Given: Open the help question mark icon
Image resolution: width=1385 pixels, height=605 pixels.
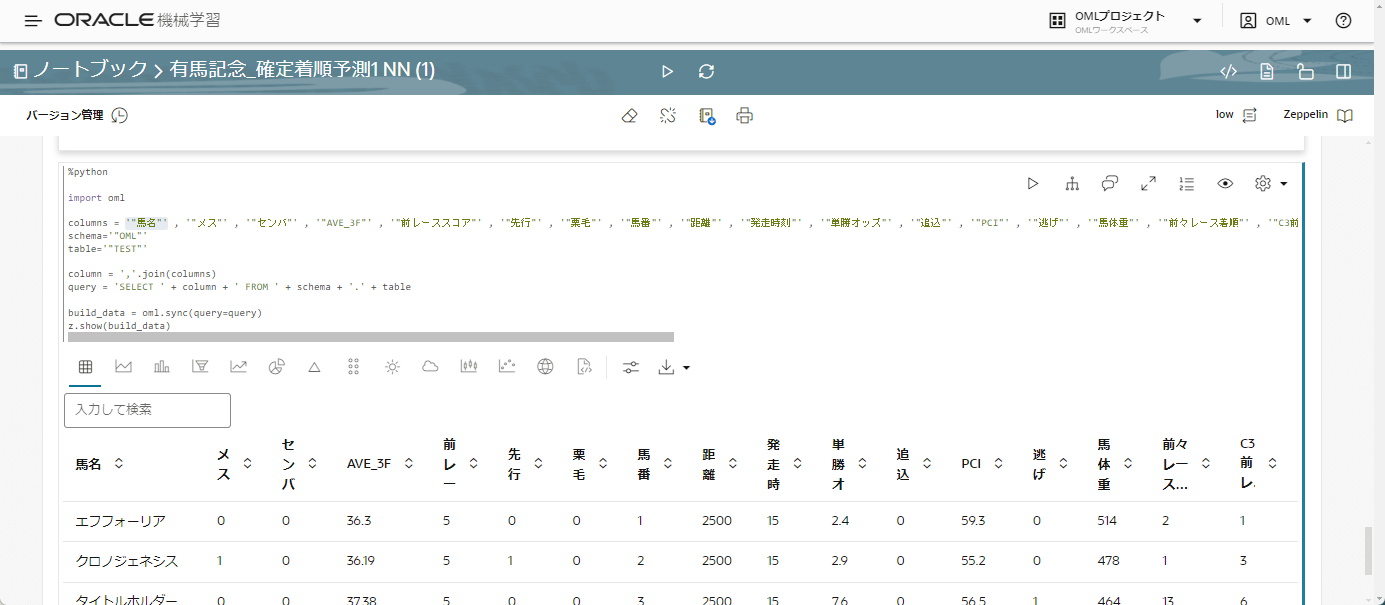Looking at the screenshot, I should click(1343, 21).
